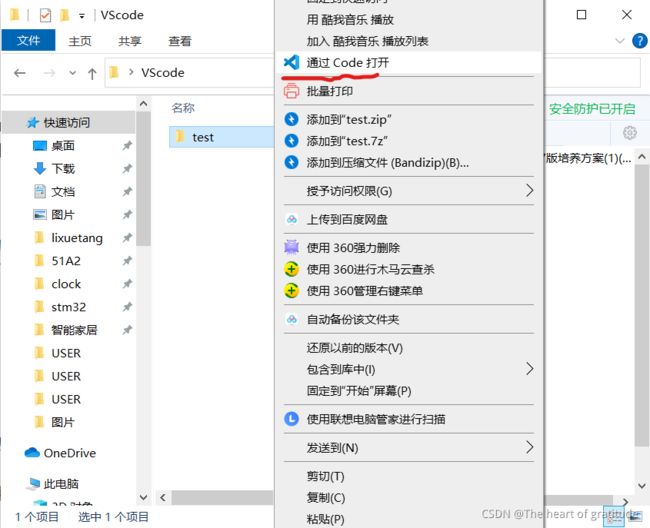650x528 pixels.
Task: Choose 使用 360强力删除
Action: [409, 248]
